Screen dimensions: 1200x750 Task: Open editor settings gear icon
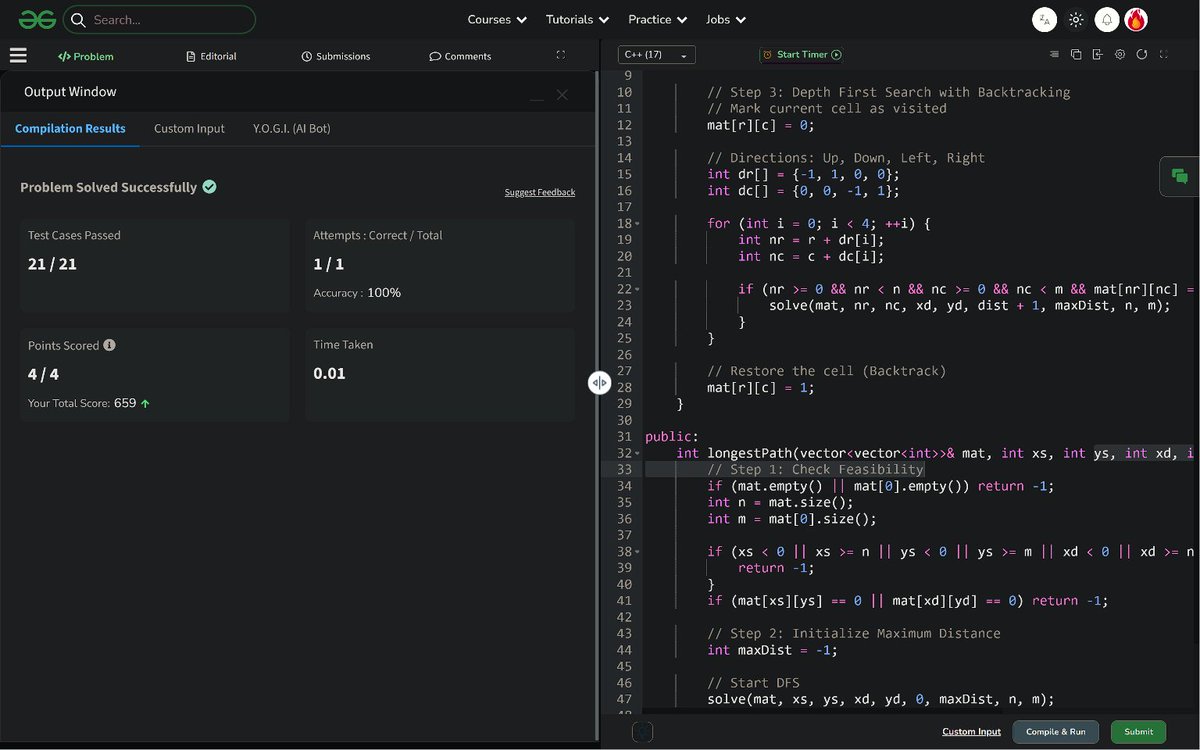pos(1120,55)
